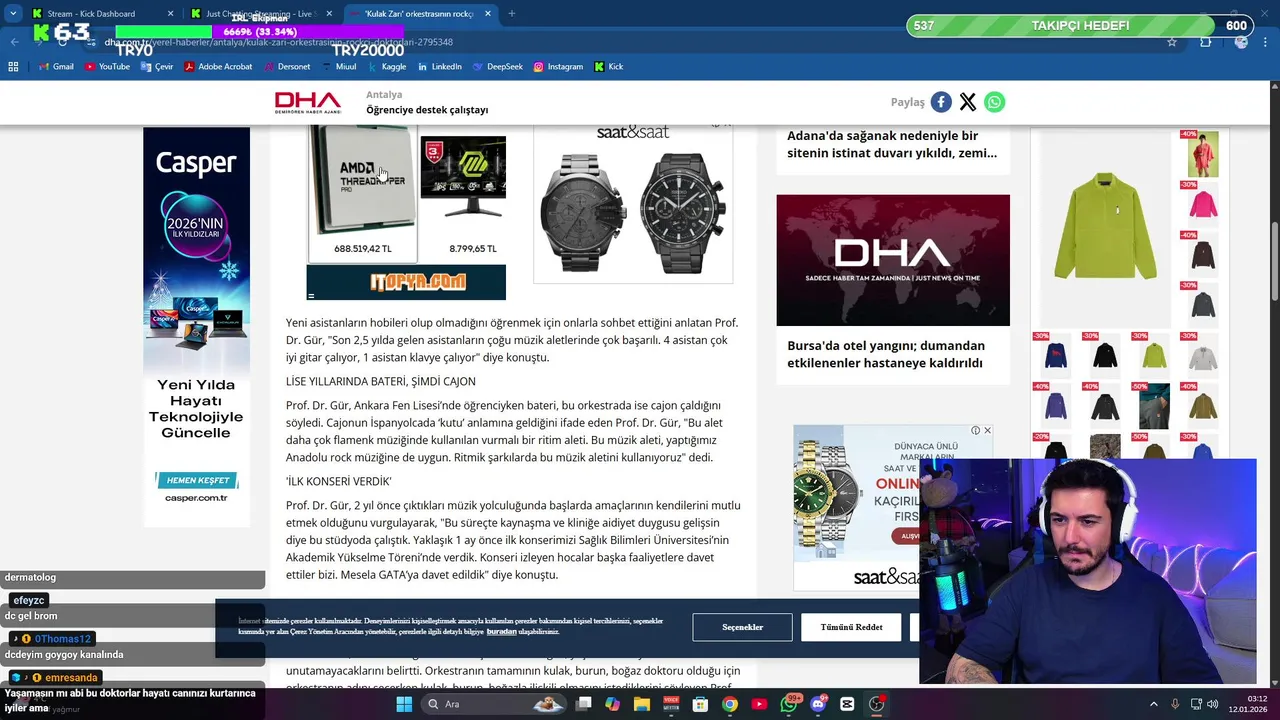
Task: Open the Instagram bookmark
Action: tap(558, 67)
